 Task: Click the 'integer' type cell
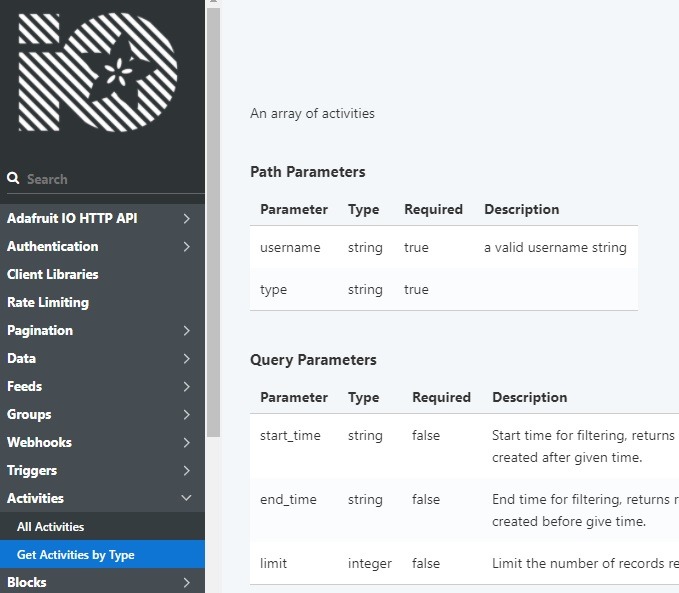[x=370, y=564]
